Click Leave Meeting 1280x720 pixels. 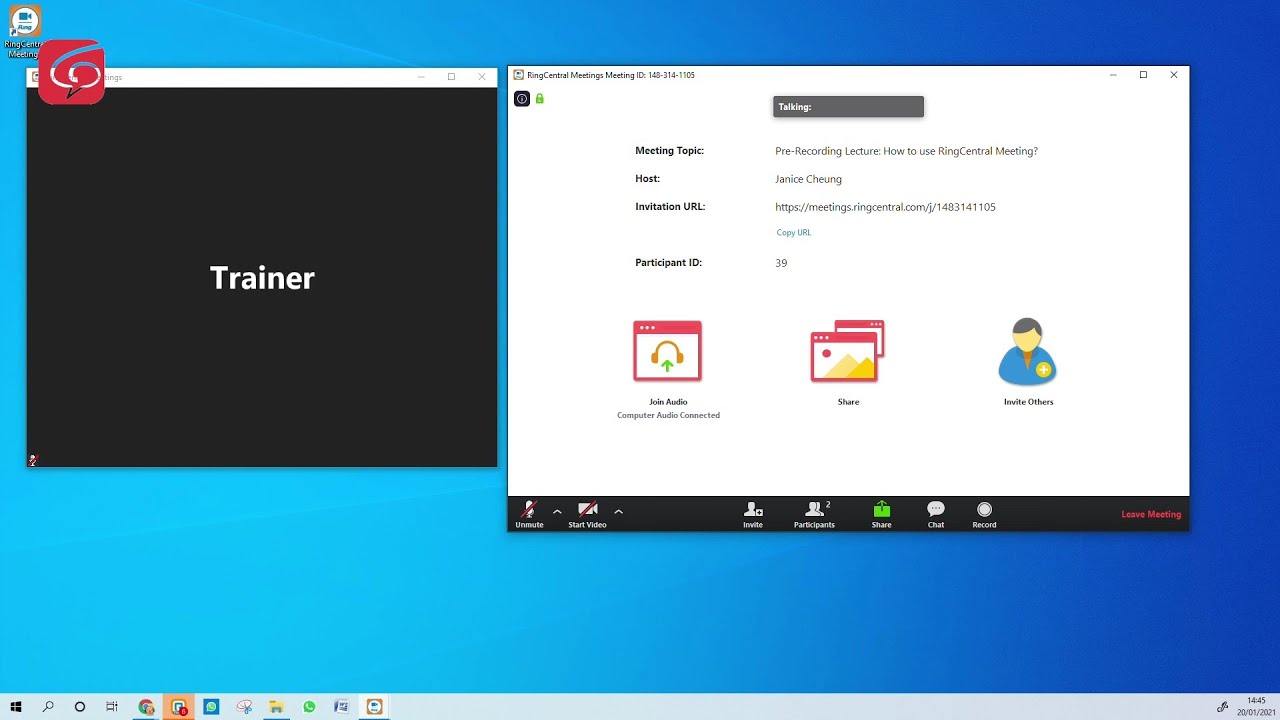1151,514
